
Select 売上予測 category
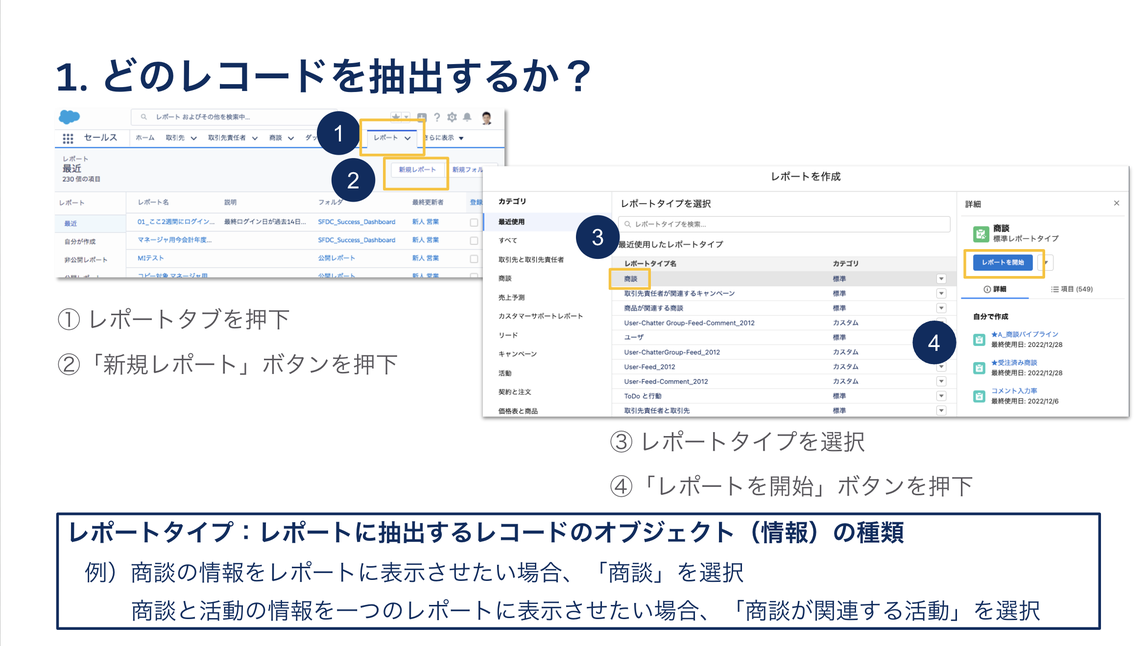512,297
